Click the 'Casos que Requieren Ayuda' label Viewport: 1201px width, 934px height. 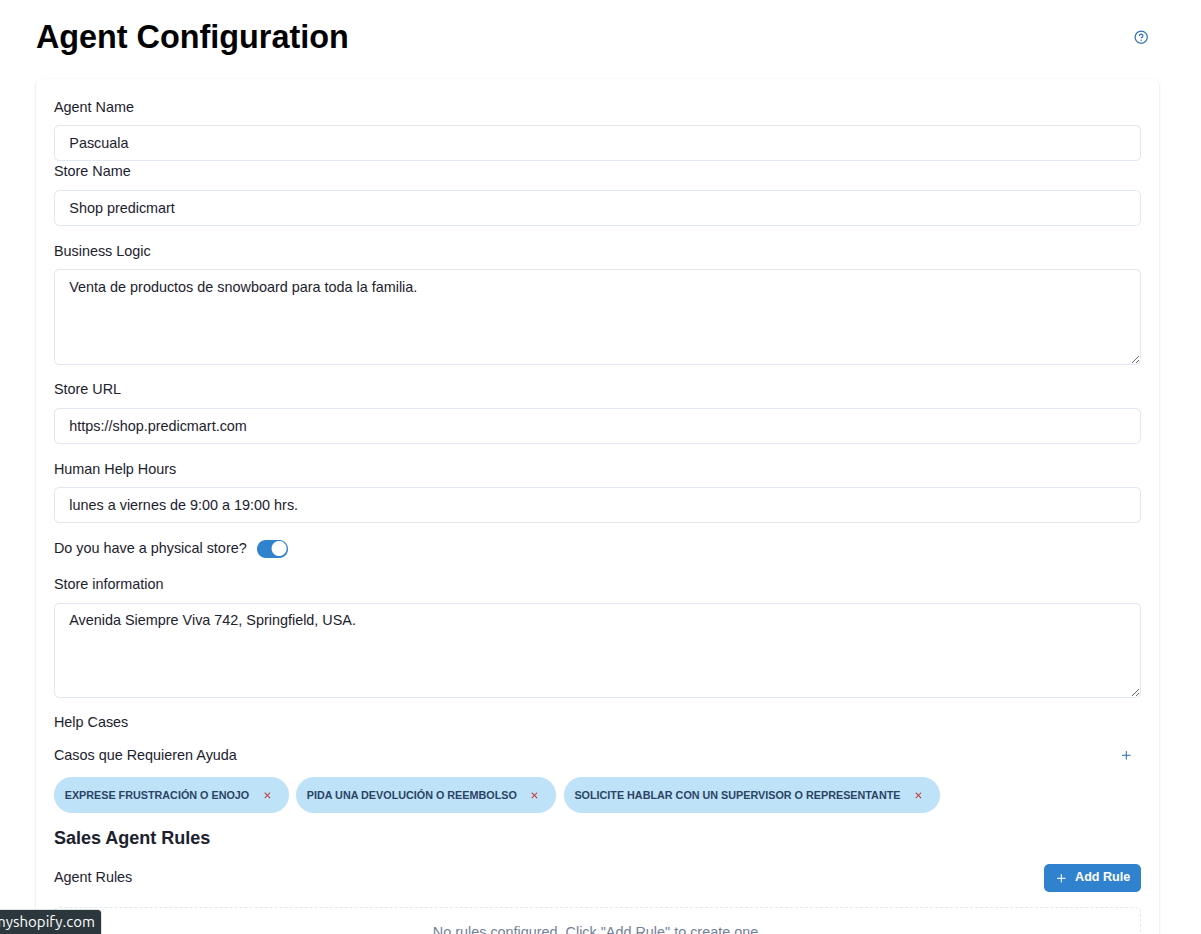(x=145, y=756)
